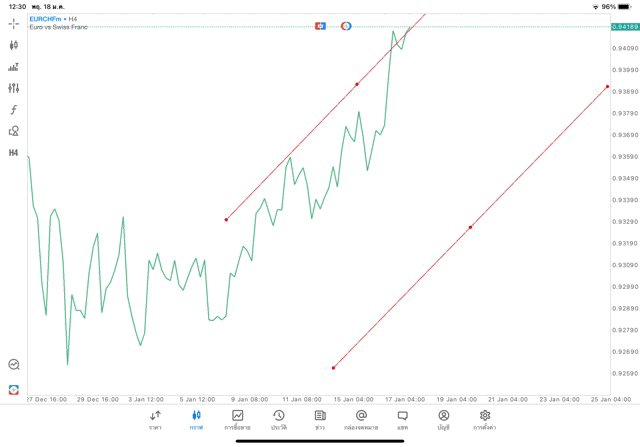This screenshot has width=640, height=447.
Task: Open the บัญชี (Accounts) tab
Action: (443, 419)
